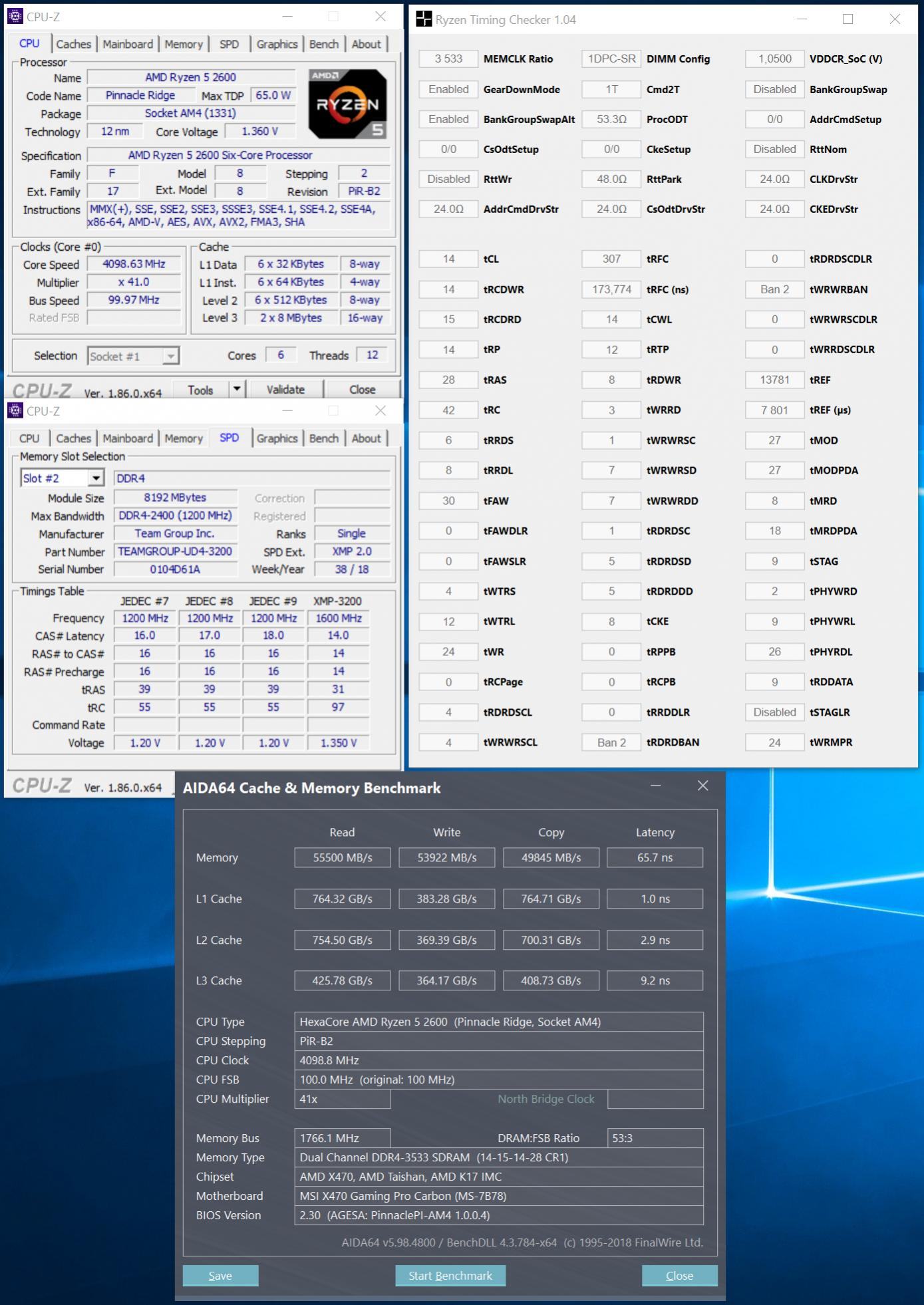Click the XMP-3200 frequency 1600 MHz cell
This screenshot has height=1305, width=924.
(338, 619)
